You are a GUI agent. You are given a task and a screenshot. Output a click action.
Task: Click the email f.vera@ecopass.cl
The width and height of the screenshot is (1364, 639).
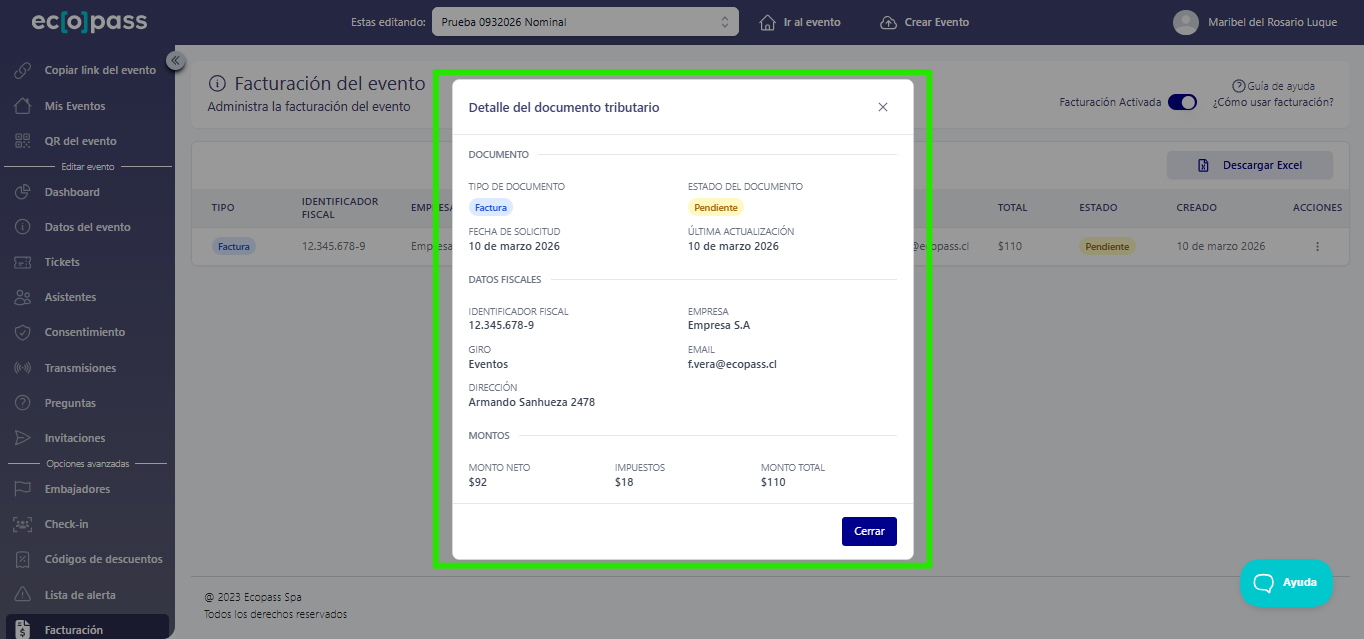(x=732, y=364)
